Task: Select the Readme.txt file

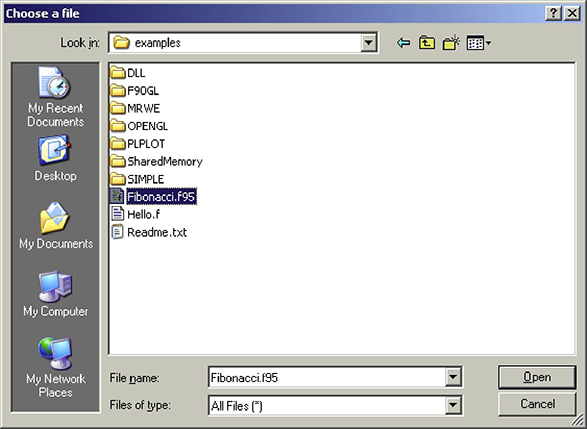Action: click(149, 232)
